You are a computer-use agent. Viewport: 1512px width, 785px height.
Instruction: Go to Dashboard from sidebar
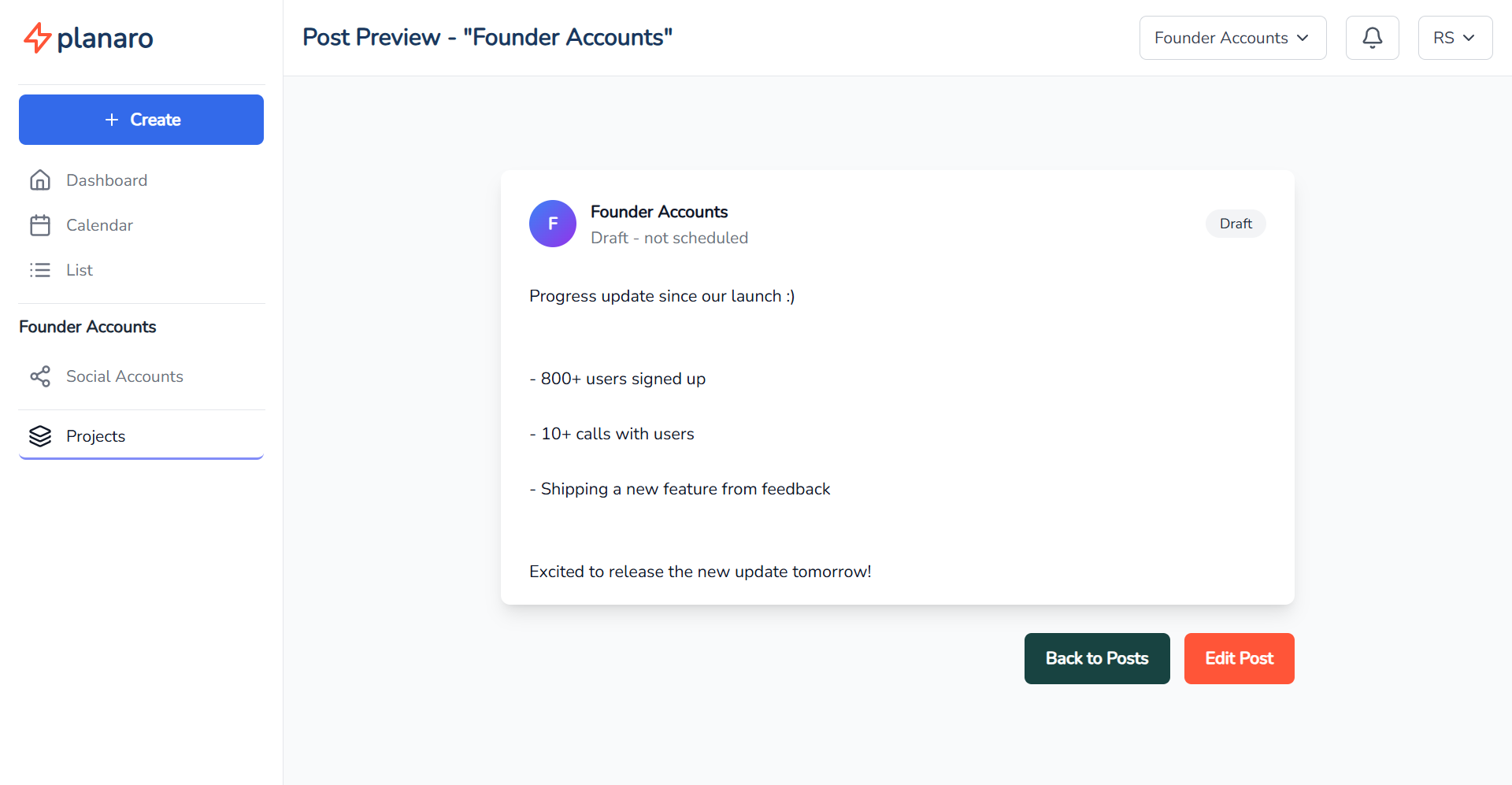coord(106,180)
